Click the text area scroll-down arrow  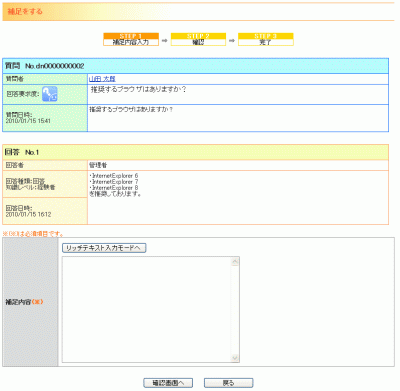(235, 358)
